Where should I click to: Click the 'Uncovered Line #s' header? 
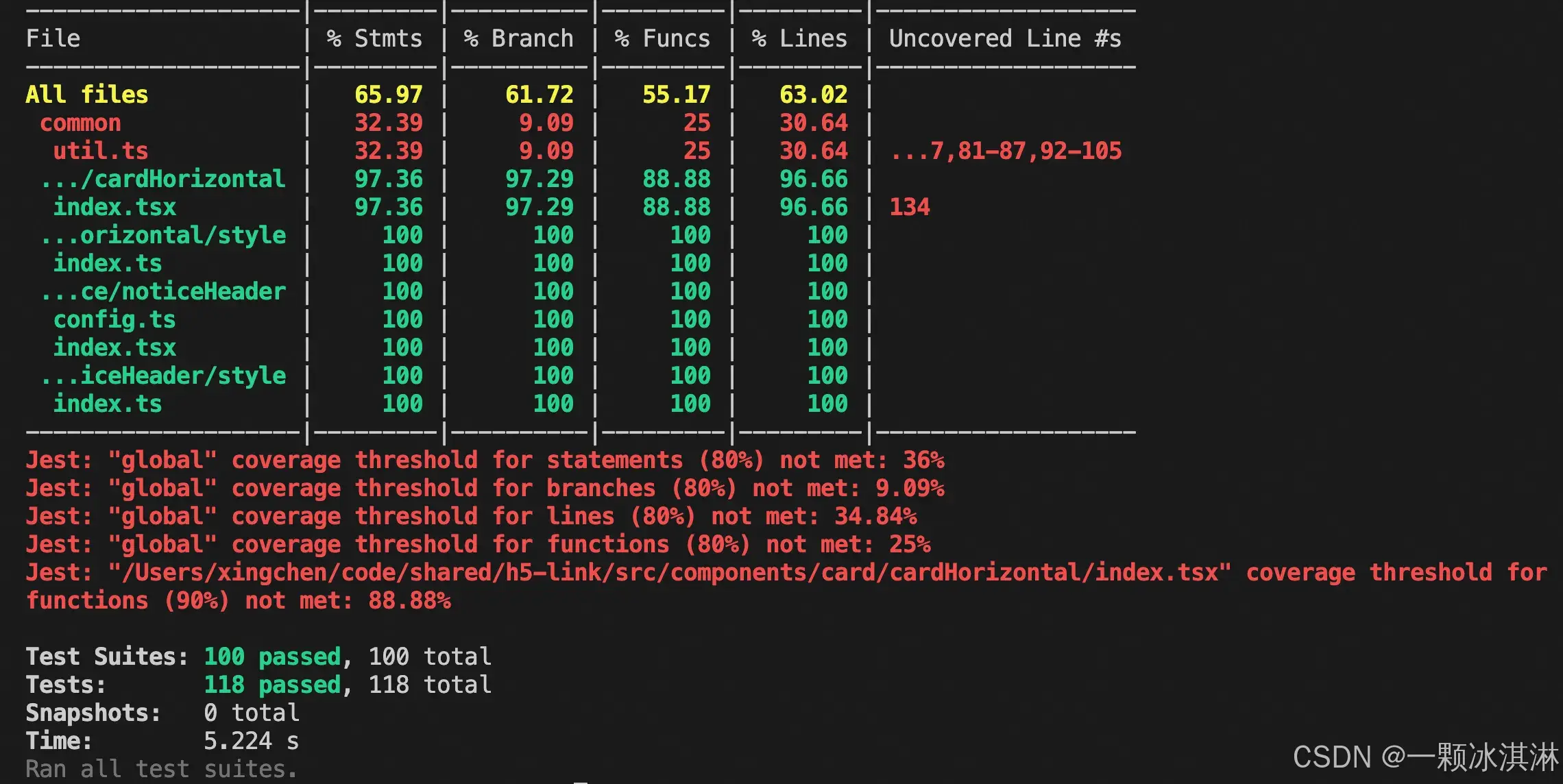tap(1005, 38)
